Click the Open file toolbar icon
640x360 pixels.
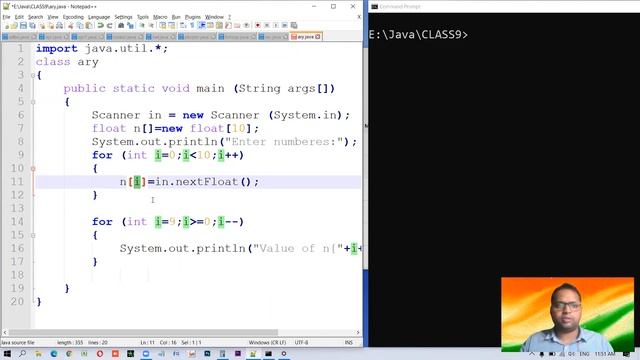point(13,25)
